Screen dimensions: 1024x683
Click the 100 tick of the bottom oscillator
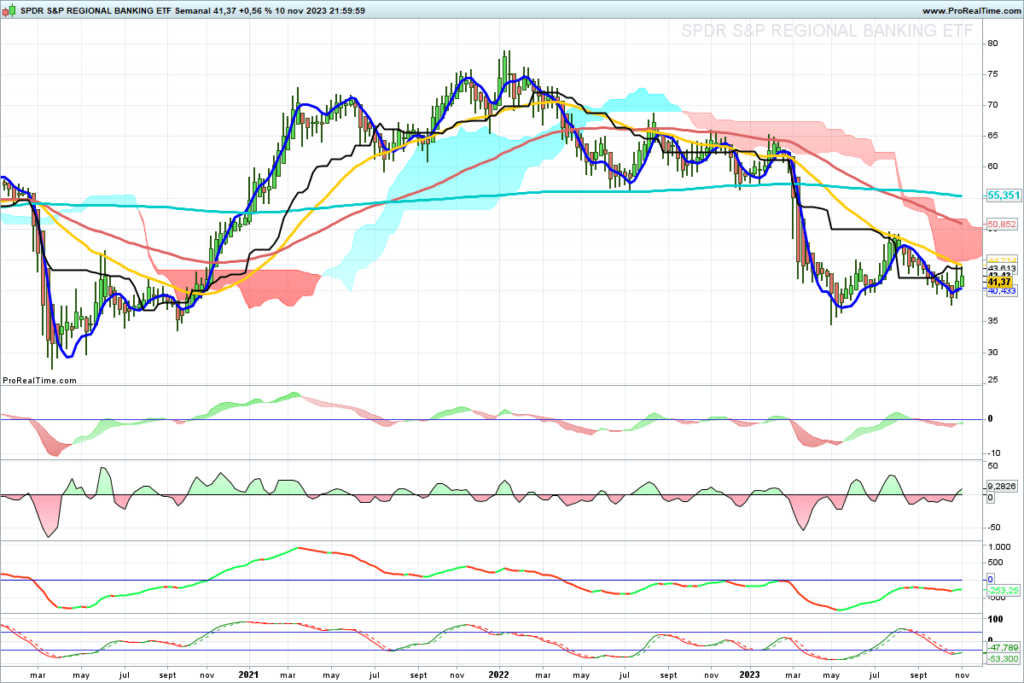995,619
